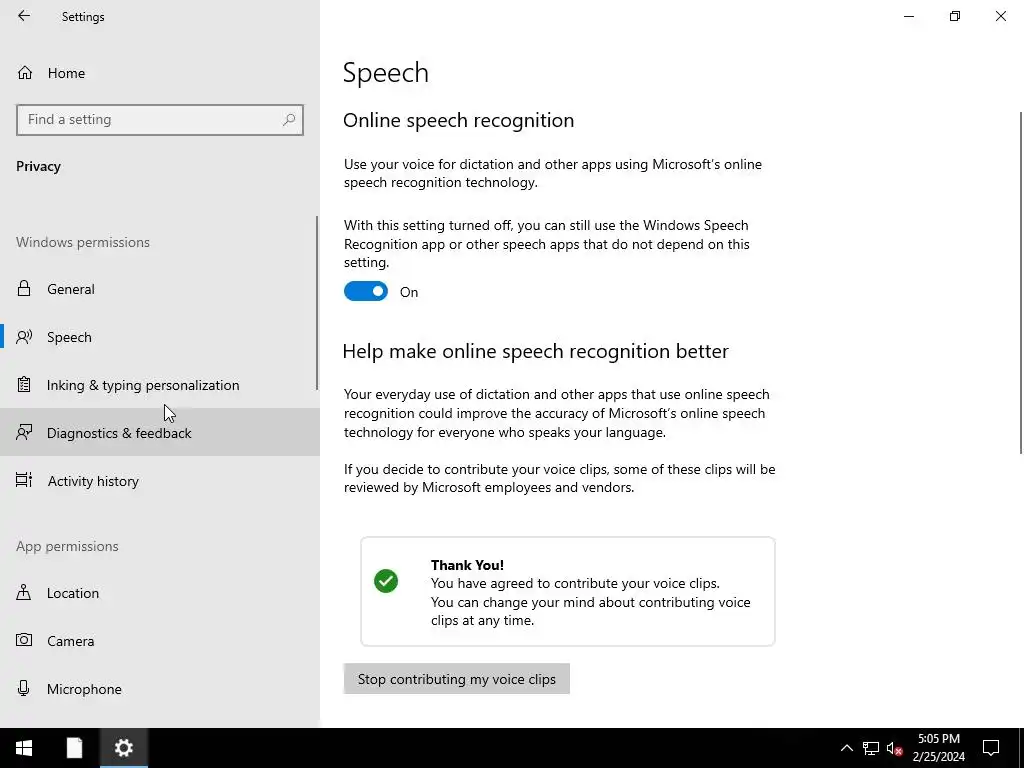Click the Find a setting box

pos(160,120)
